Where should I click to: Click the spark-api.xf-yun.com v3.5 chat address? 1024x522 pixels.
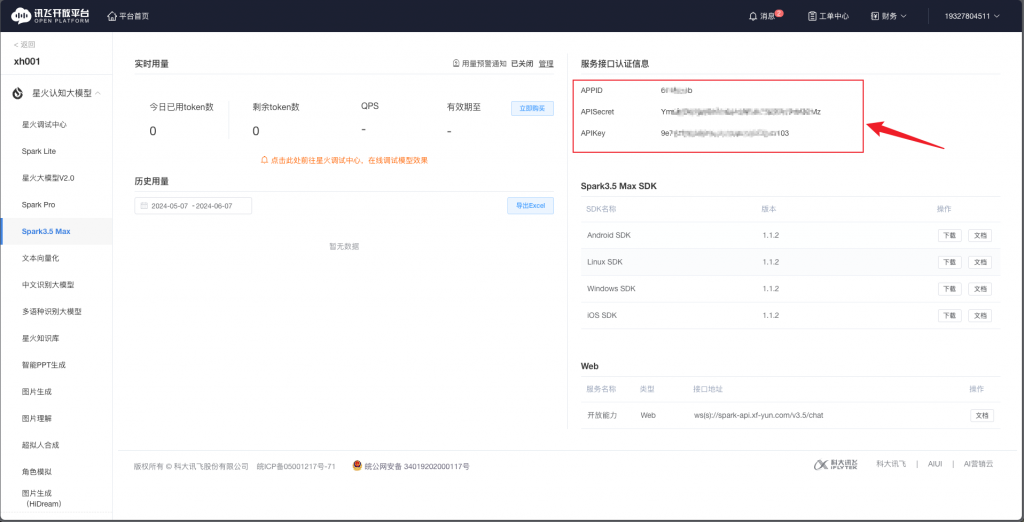(x=758, y=416)
